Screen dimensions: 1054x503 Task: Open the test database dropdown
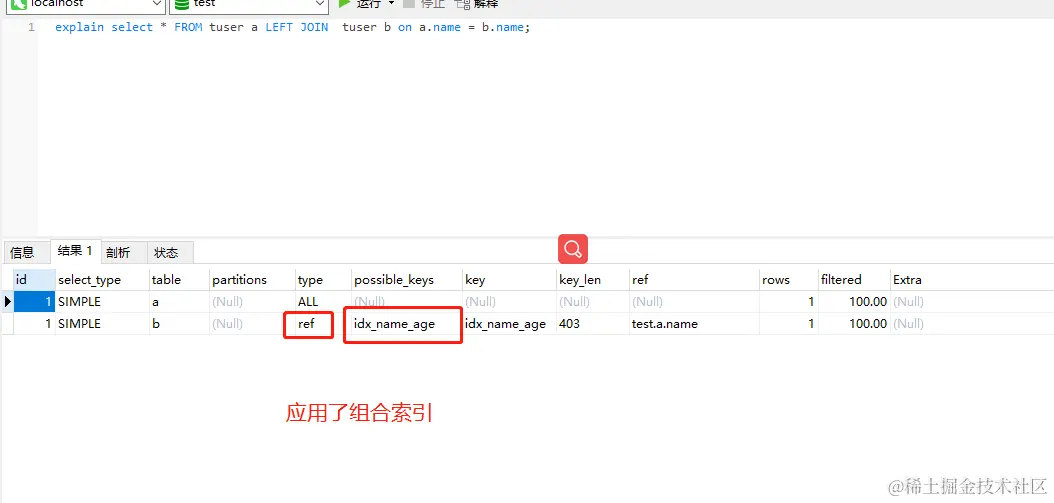coord(248,4)
